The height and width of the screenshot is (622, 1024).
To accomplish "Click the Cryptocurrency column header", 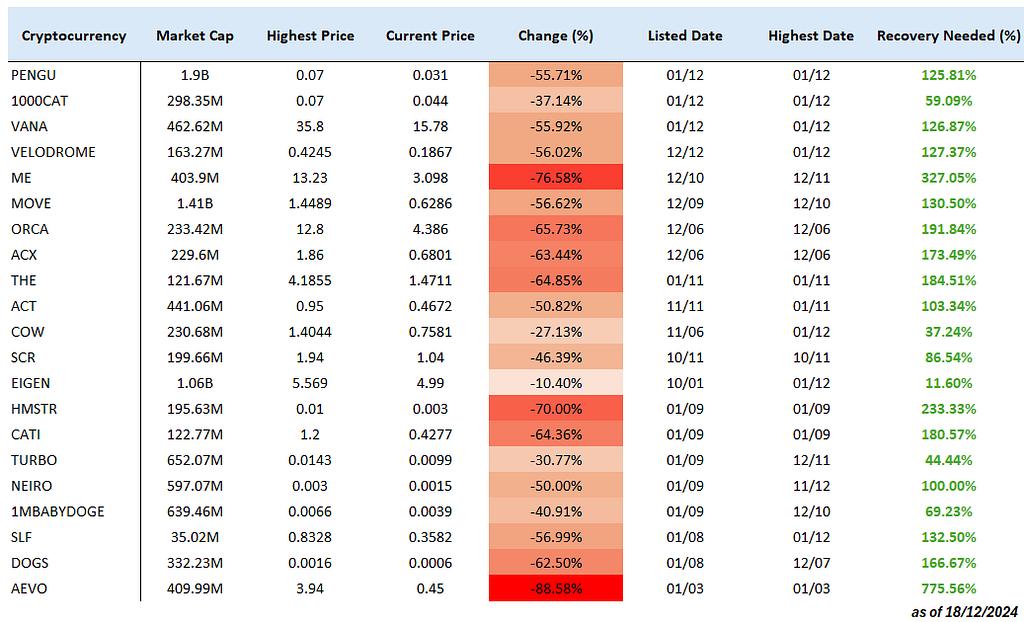I will [x=74, y=36].
